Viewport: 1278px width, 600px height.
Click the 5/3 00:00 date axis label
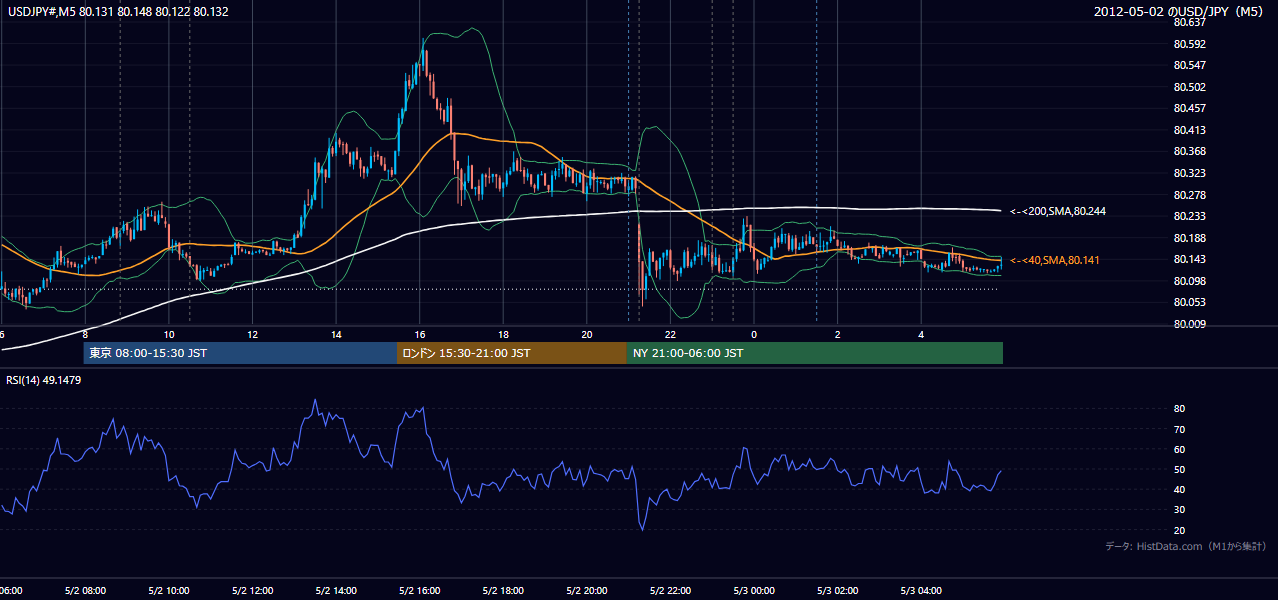tap(754, 590)
